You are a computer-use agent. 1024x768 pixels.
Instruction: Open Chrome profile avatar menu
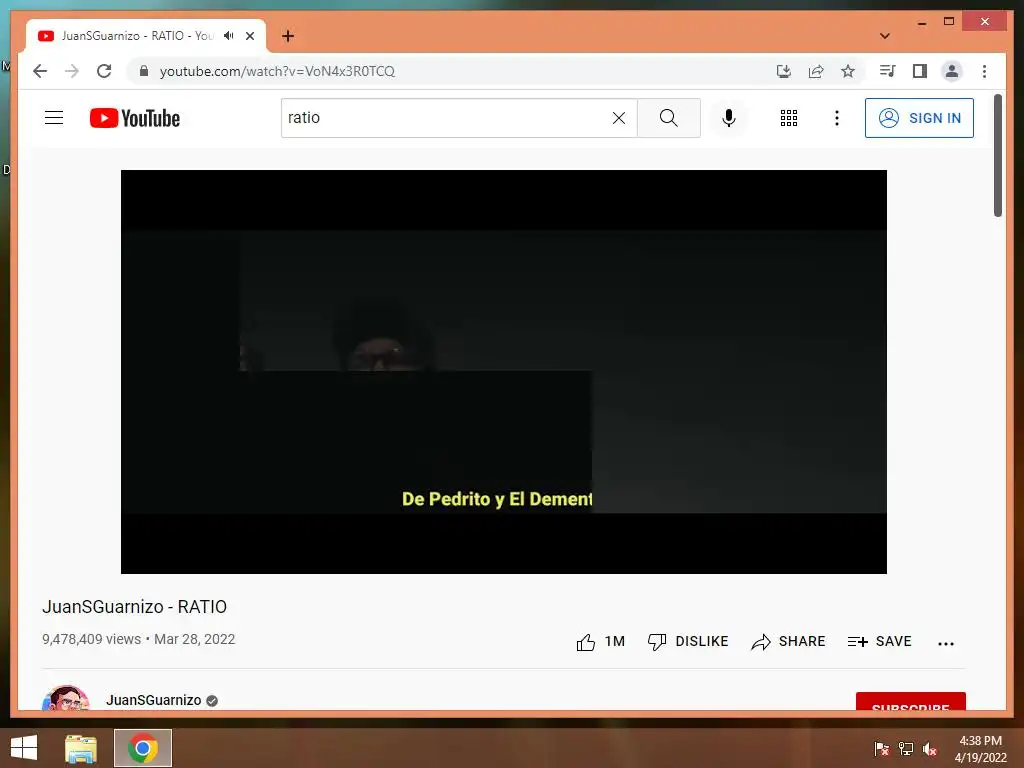(x=952, y=71)
